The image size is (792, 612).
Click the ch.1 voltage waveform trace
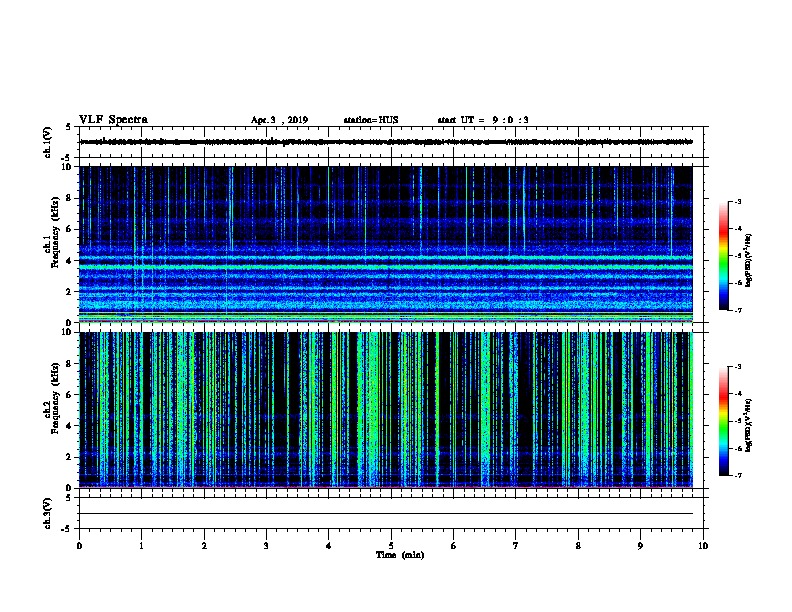pos(386,142)
